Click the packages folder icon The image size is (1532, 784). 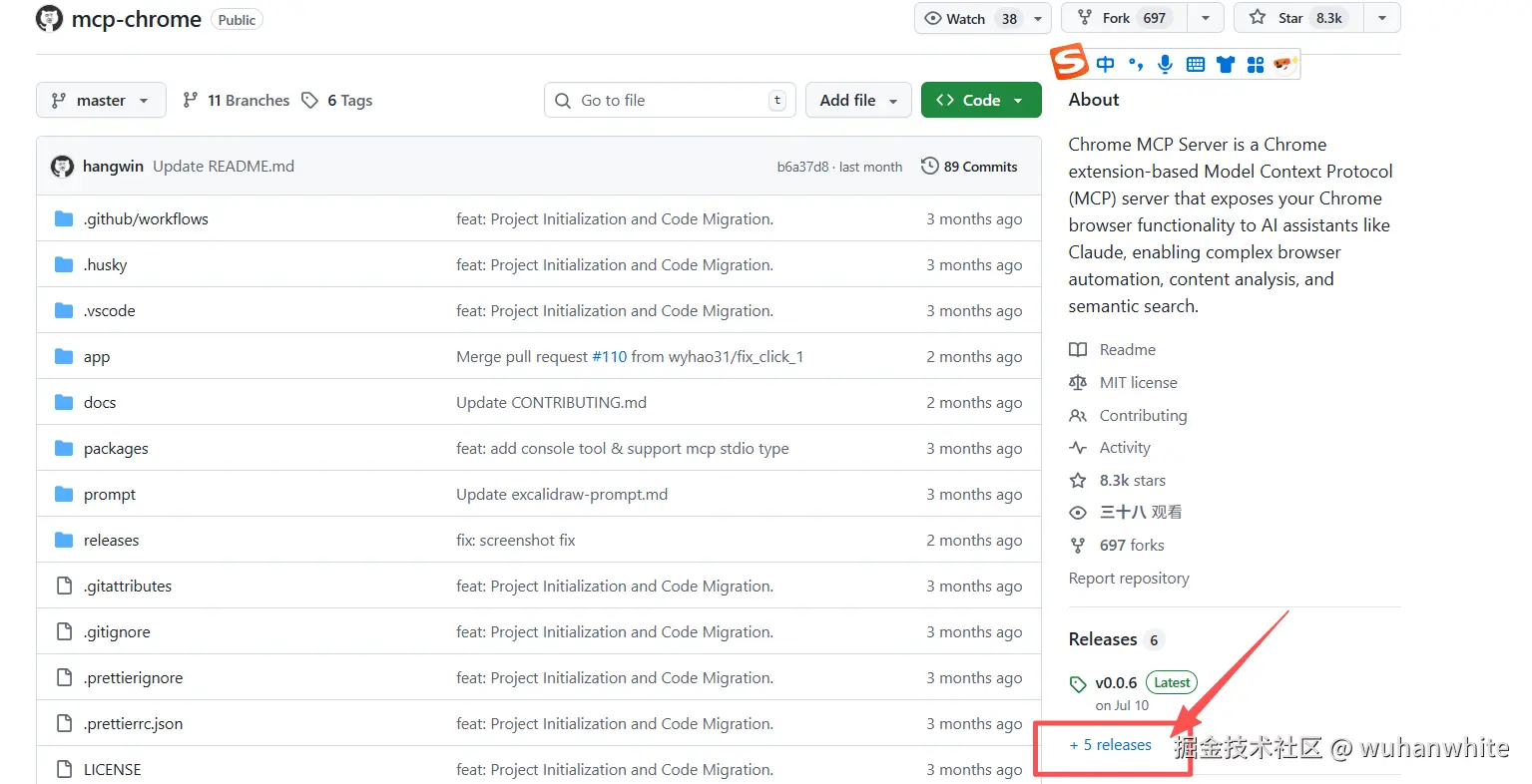[64, 448]
